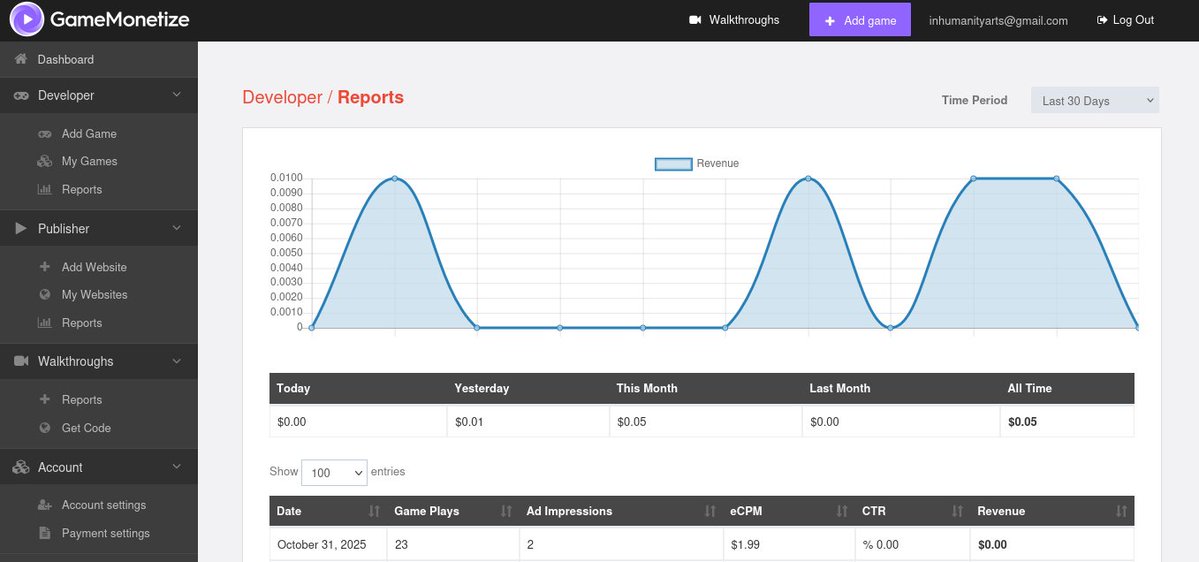Click the Developer breadcrumb heading
Image resolution: width=1199 pixels, height=562 pixels.
(282, 97)
